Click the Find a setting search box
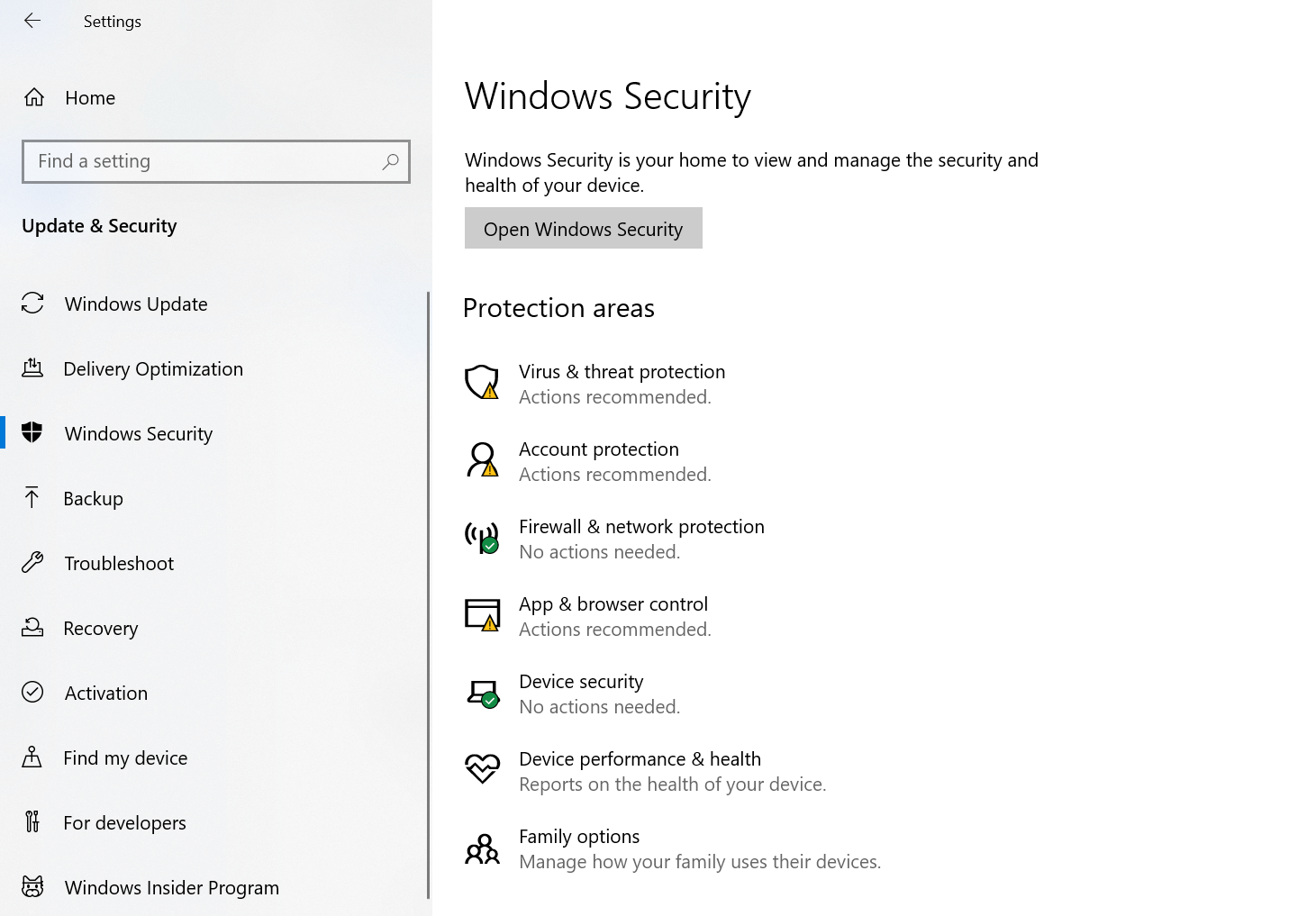Viewport: 1316px width, 916px height. tap(216, 161)
